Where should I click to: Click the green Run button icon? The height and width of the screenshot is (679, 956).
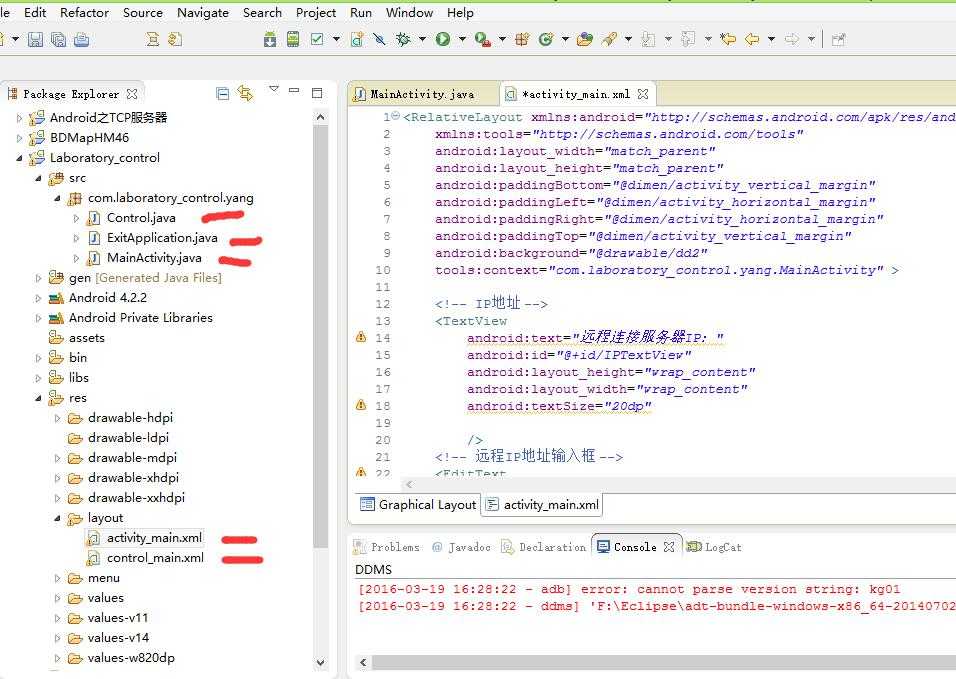pyautogui.click(x=443, y=40)
